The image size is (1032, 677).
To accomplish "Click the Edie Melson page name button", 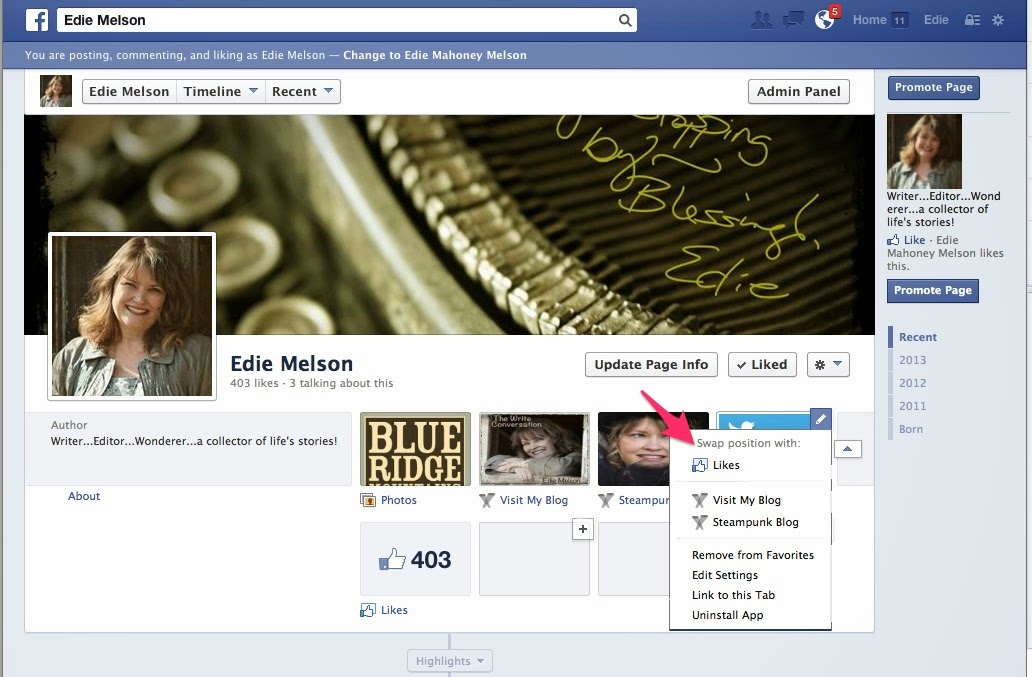I will (129, 91).
